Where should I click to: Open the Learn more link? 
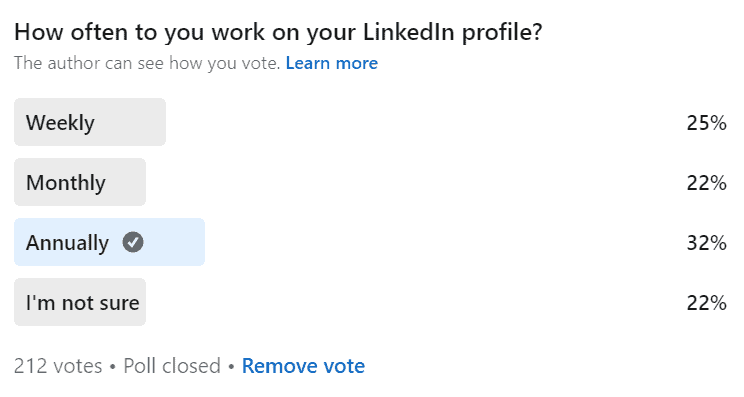pyautogui.click(x=332, y=63)
